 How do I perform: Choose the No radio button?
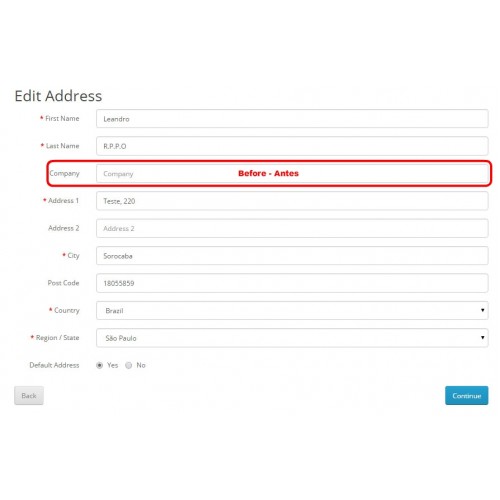tap(129, 365)
